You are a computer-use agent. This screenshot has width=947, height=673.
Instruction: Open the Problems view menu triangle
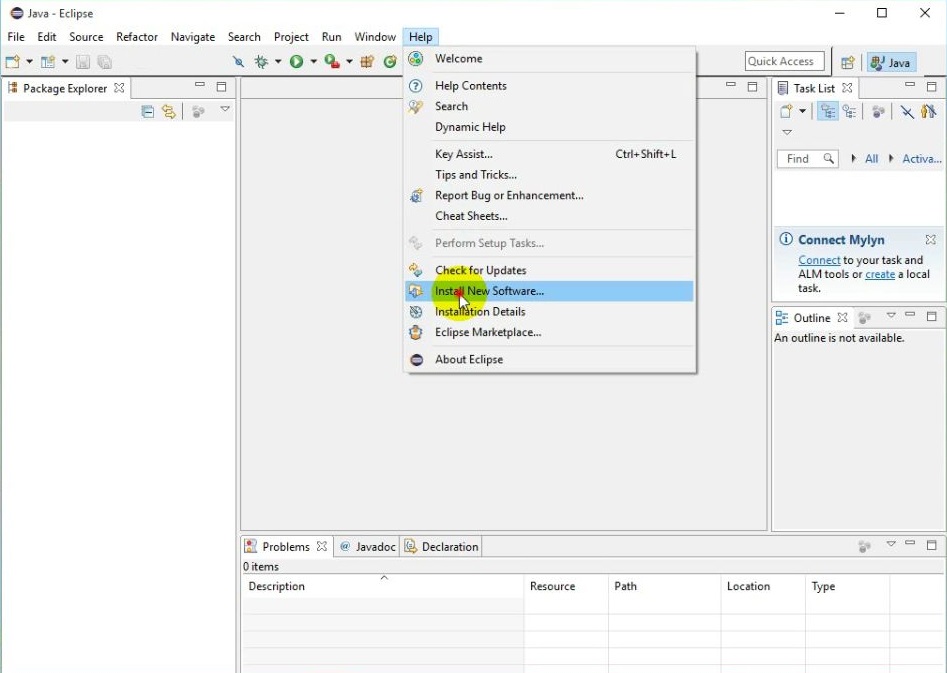pos(891,544)
